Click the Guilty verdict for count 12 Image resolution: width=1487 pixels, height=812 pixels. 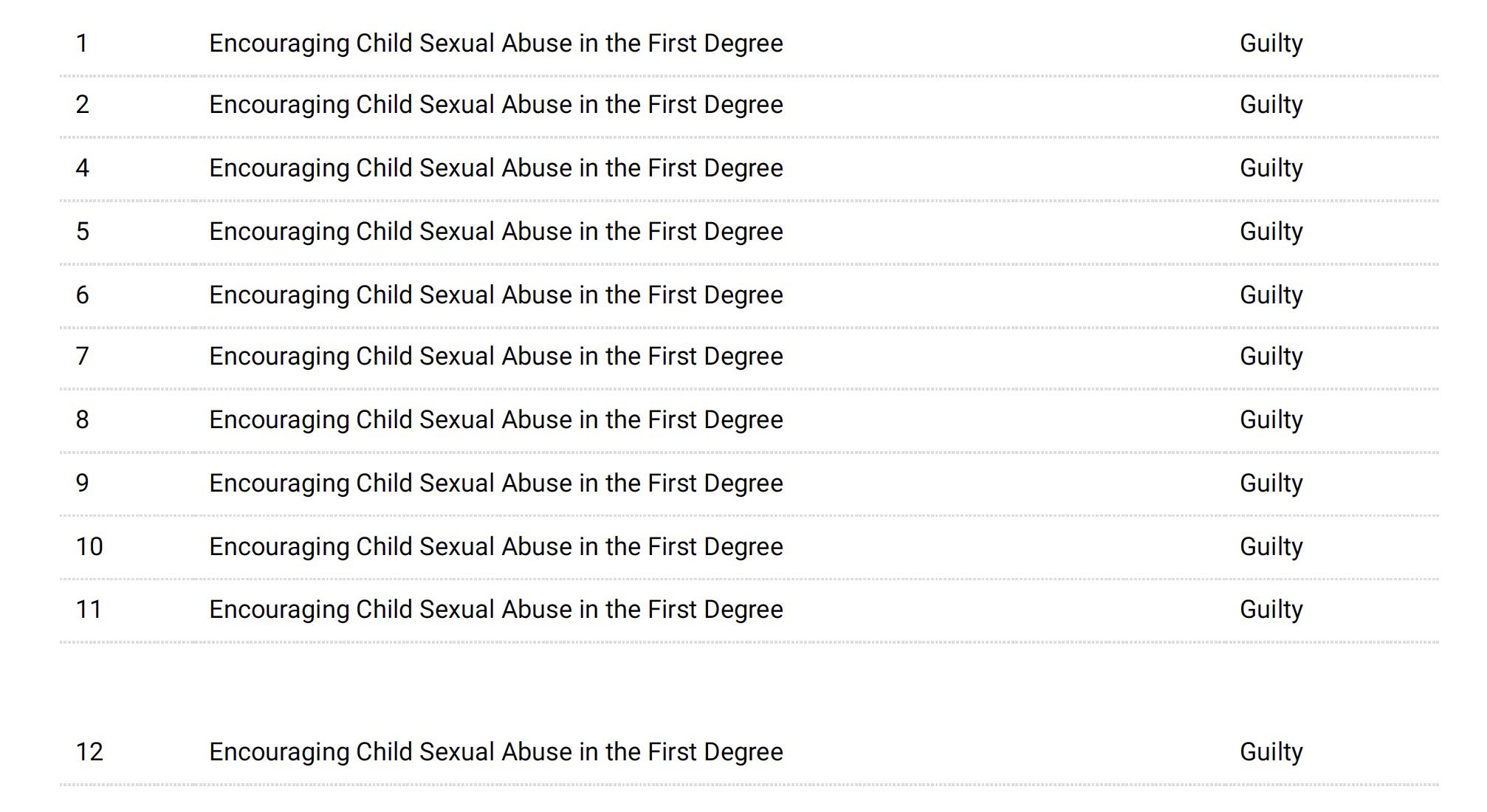point(1271,752)
